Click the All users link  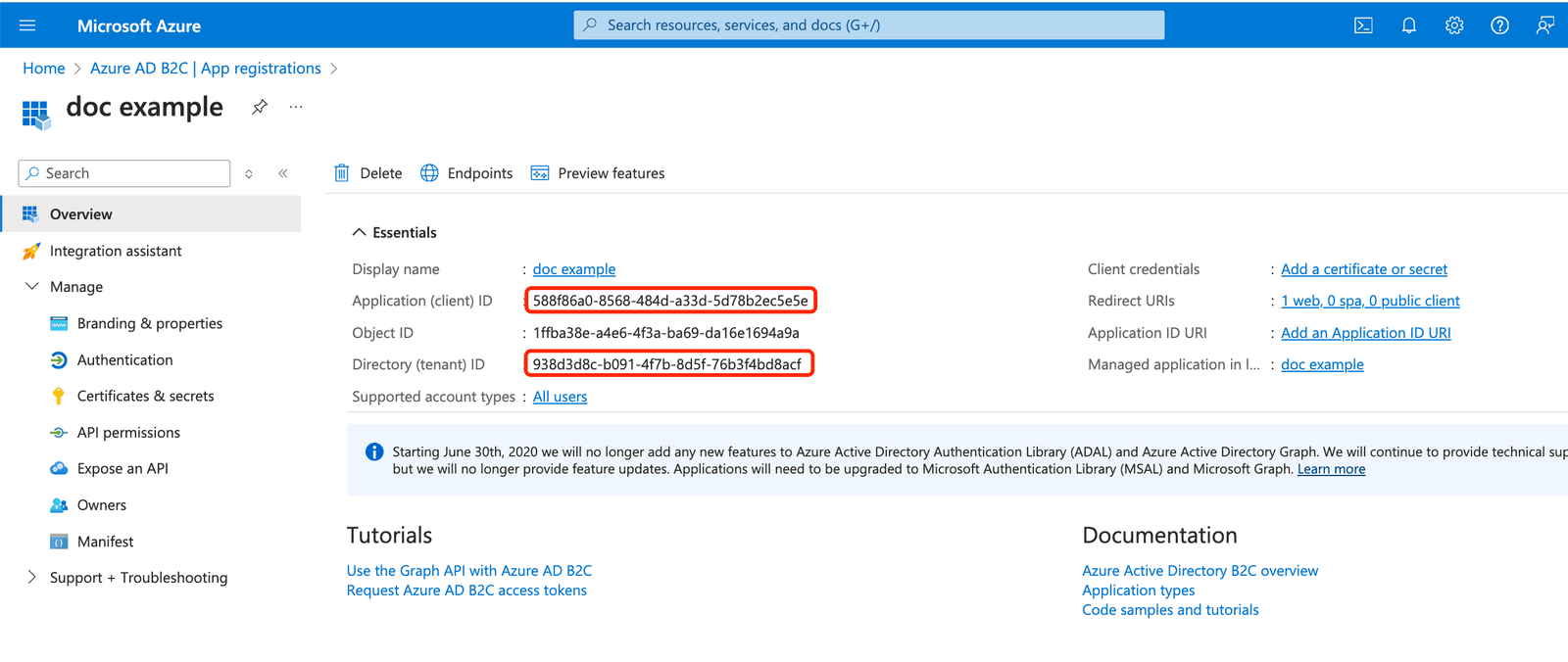point(561,397)
